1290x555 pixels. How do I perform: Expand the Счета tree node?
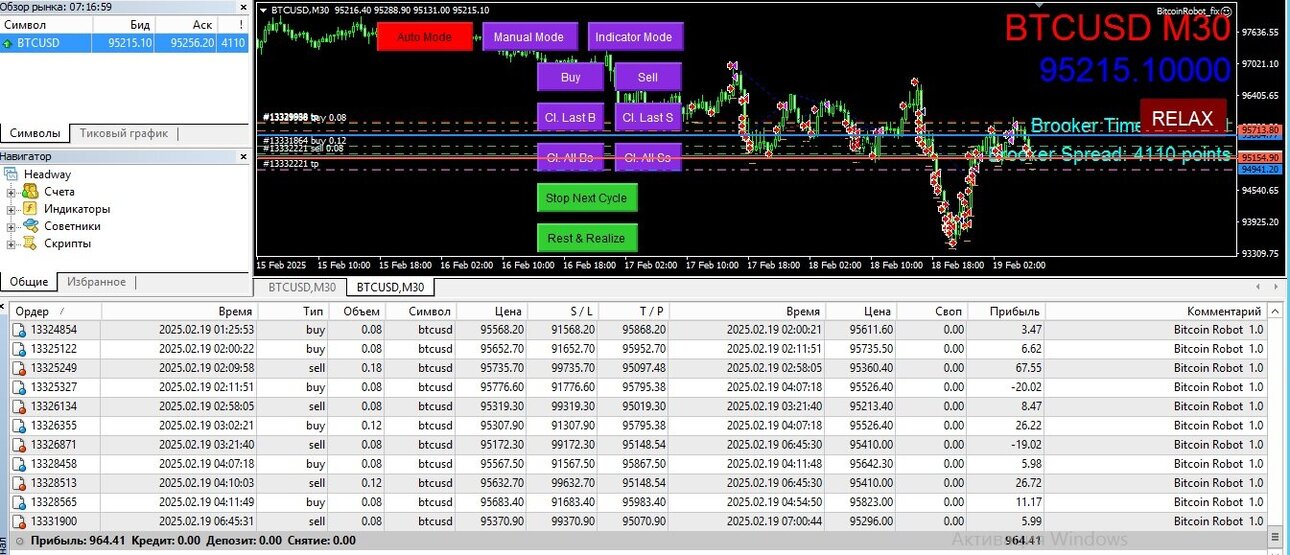(11, 192)
